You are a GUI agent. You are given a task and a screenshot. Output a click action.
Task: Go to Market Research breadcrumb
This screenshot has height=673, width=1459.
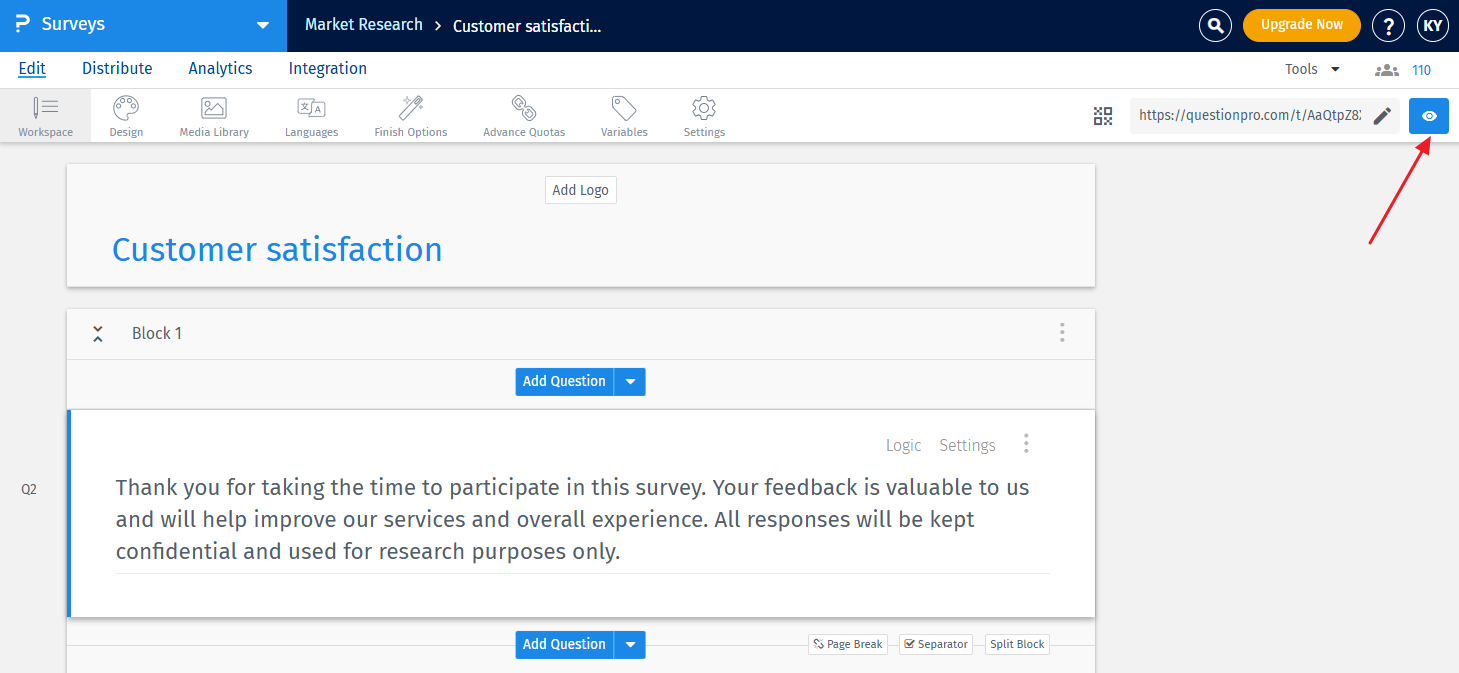(364, 25)
